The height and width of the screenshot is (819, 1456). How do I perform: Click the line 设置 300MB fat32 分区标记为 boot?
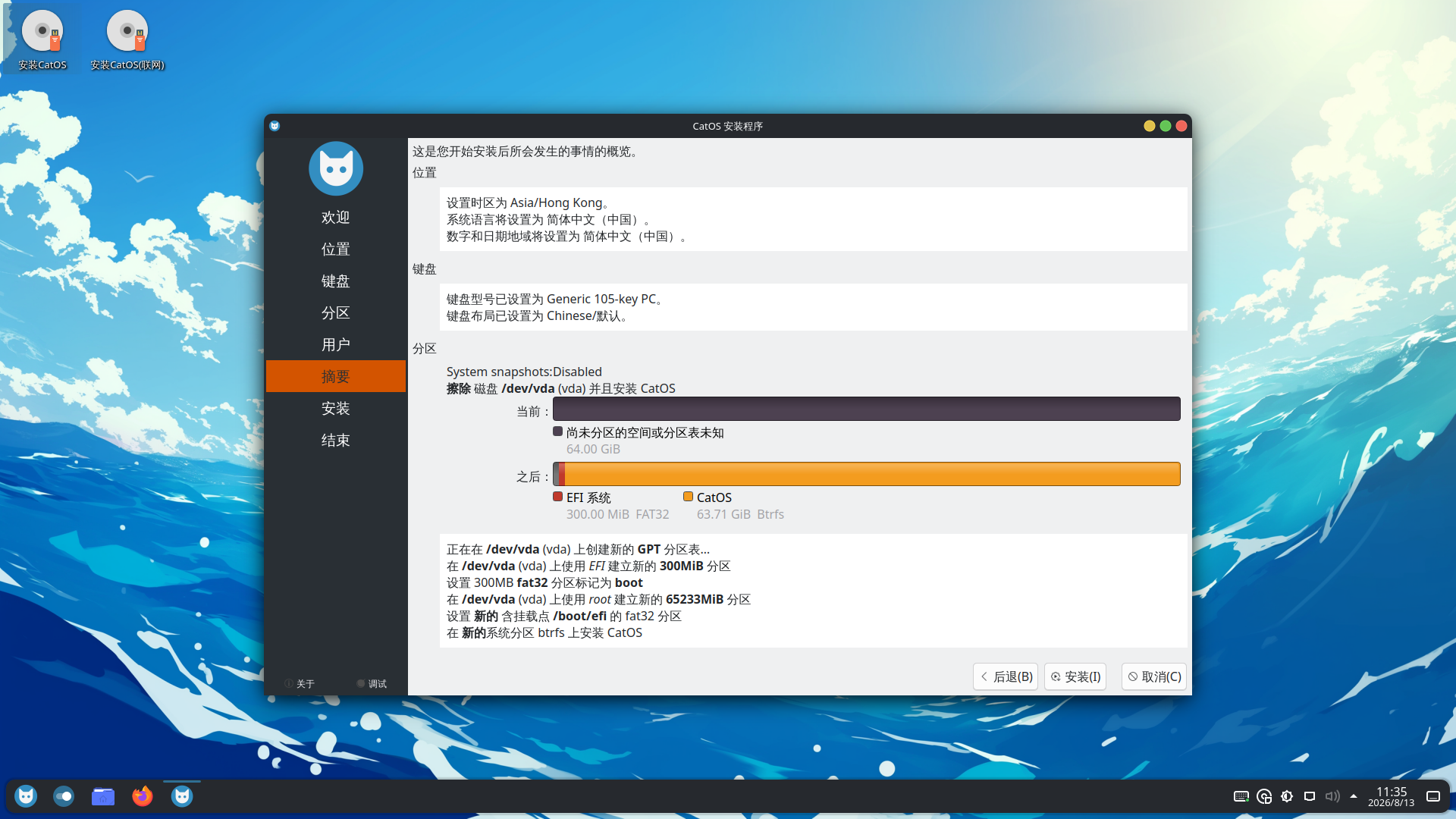(544, 583)
